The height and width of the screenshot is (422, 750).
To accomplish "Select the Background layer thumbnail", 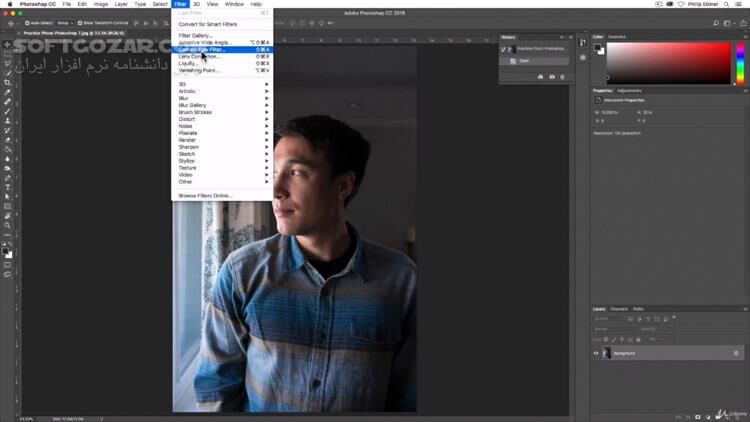I will (607, 353).
